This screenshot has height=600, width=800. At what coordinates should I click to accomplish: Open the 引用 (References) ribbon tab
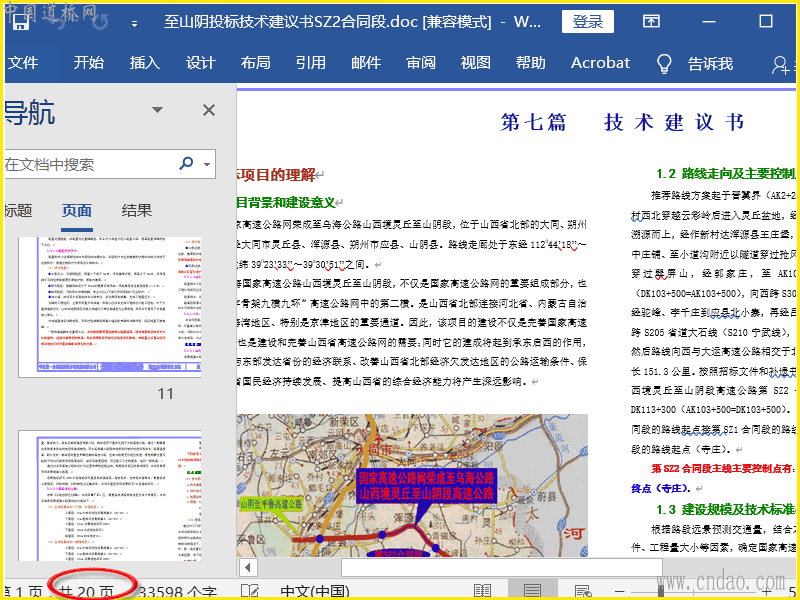(x=310, y=63)
